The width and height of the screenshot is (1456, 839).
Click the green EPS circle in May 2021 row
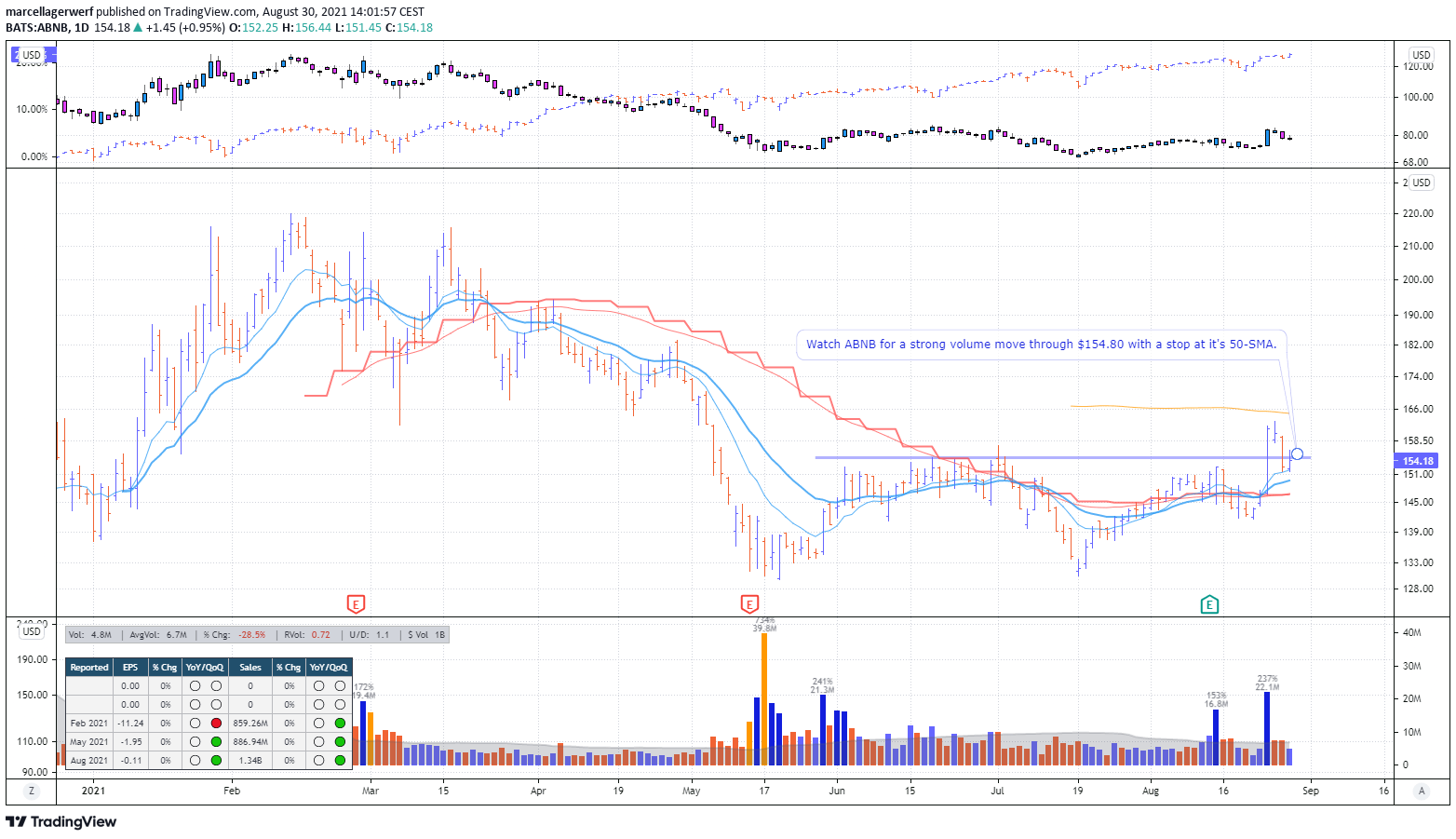pyautogui.click(x=216, y=741)
